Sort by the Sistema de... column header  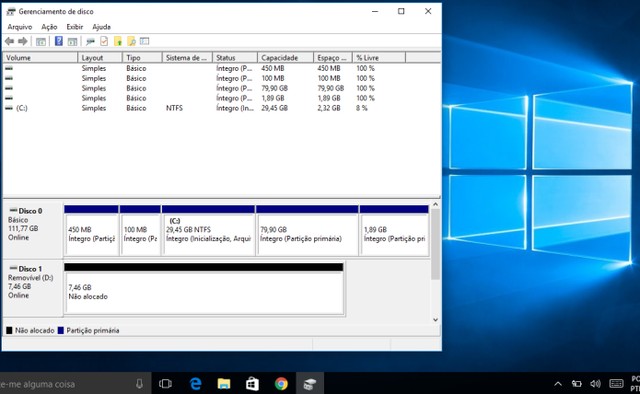[x=187, y=58]
